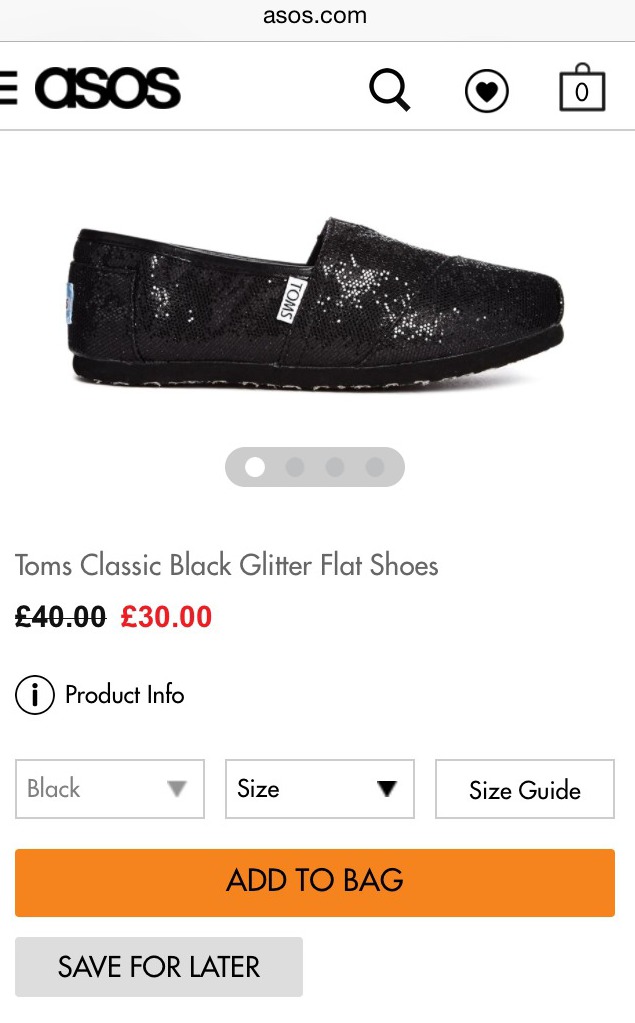Open saved items heart icon
Image resolution: width=635 pixels, height=1023 pixels.
coord(487,92)
